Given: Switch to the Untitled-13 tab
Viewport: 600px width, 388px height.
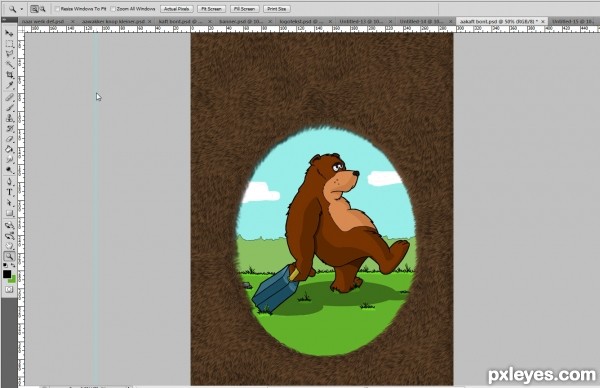Looking at the screenshot, I should (365, 21).
